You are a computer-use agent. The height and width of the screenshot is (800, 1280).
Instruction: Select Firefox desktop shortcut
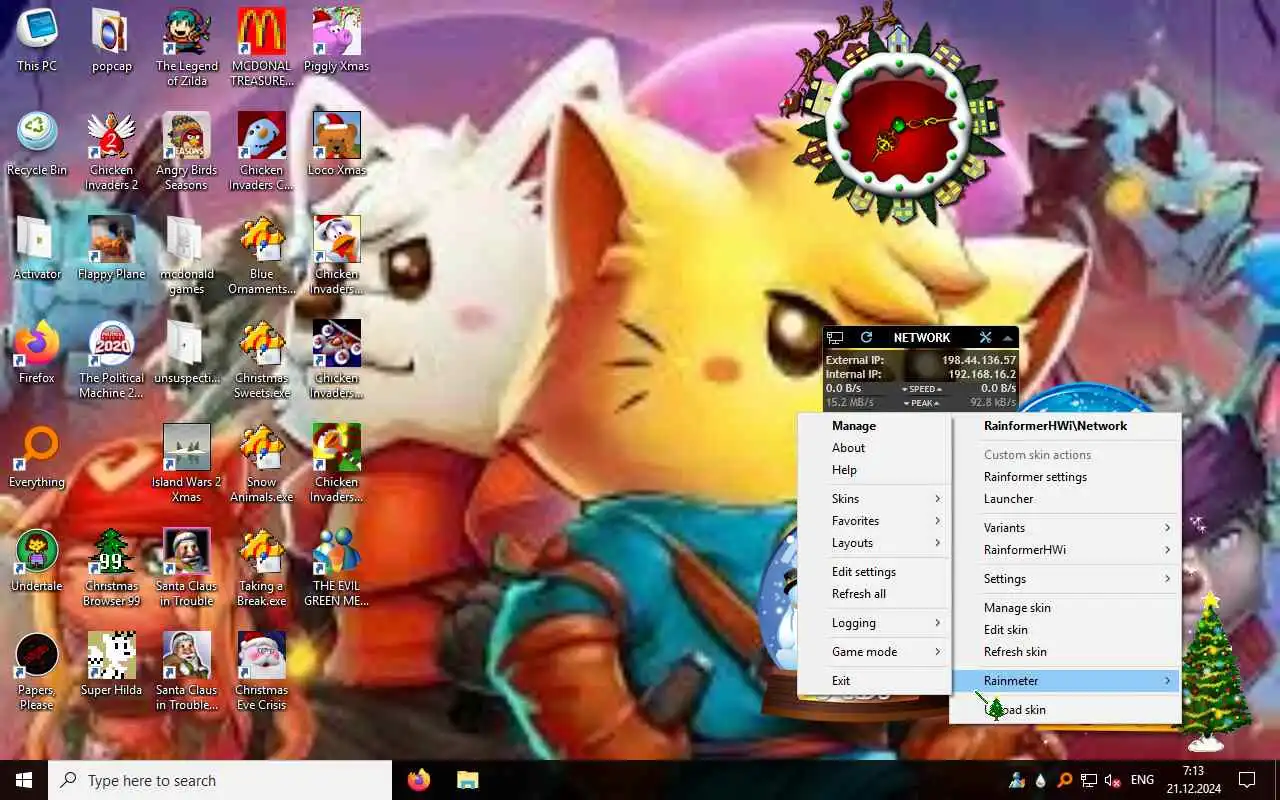pos(37,353)
